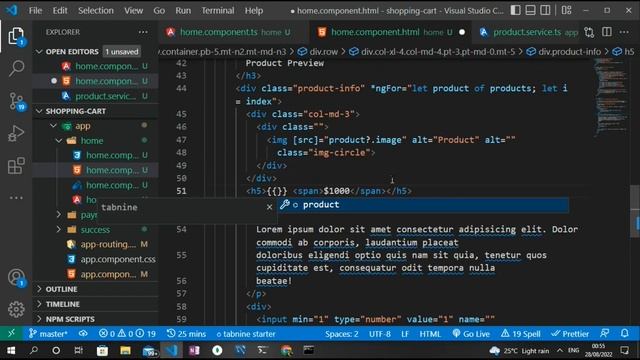Screen dimensions: 640x360
Task: Open File Explorer from taskbar
Action: [125, 350]
